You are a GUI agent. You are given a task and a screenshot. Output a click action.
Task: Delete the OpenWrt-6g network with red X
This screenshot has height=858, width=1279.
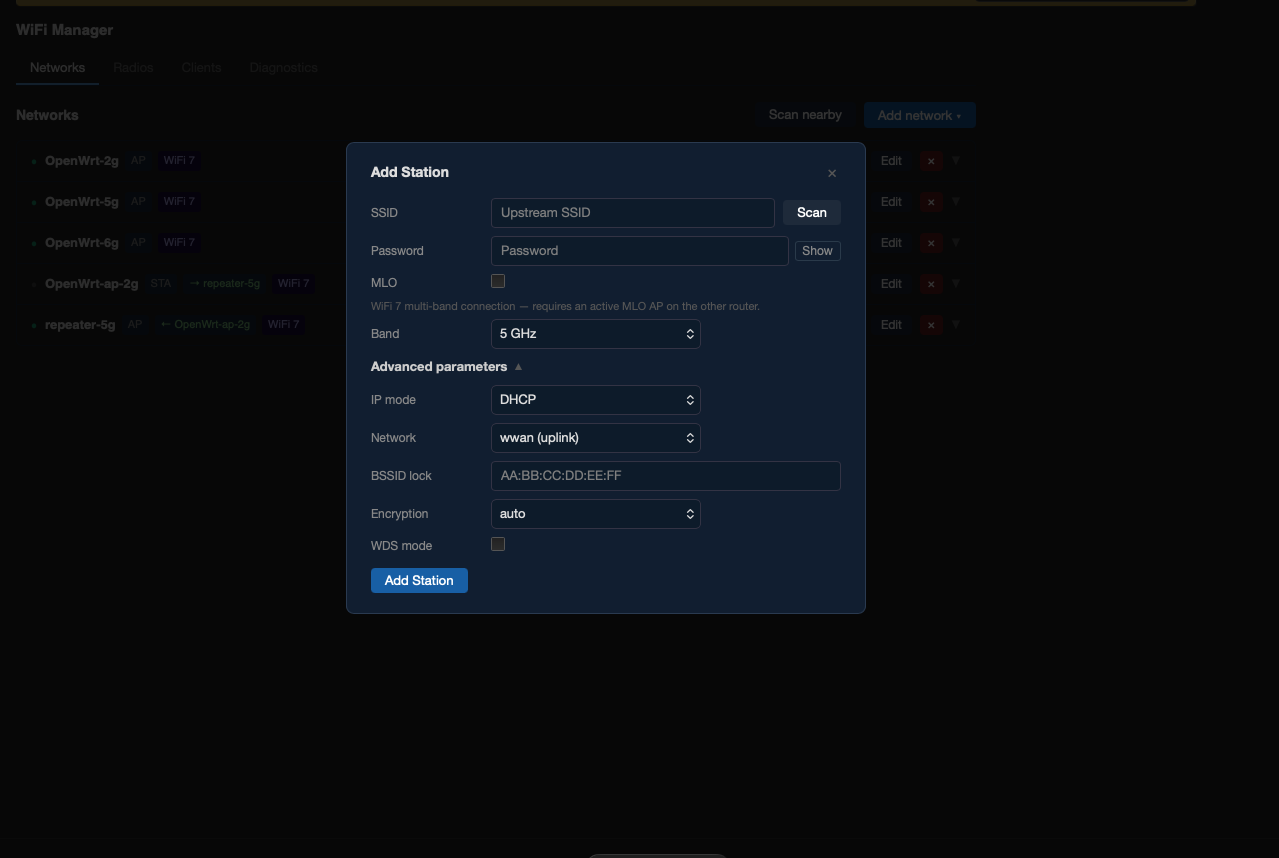931,243
